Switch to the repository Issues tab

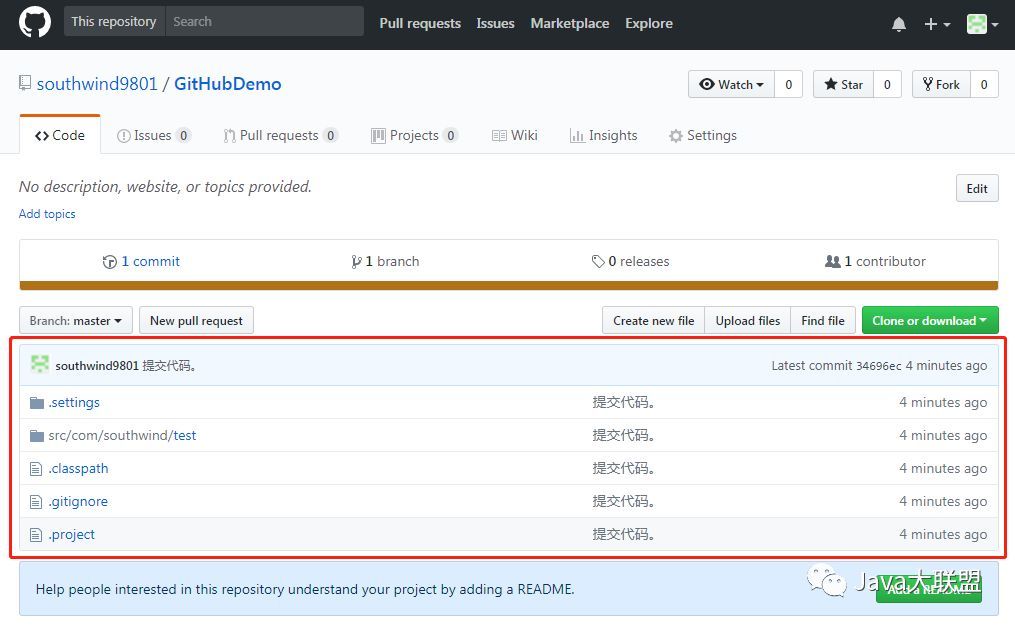pos(153,135)
